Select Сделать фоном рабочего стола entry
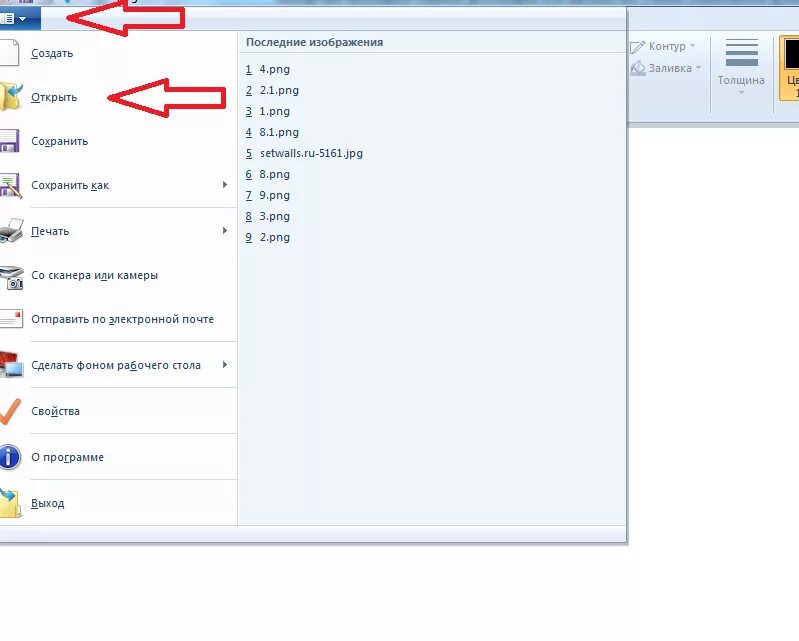Screen dimensions: 799x641 [116, 365]
